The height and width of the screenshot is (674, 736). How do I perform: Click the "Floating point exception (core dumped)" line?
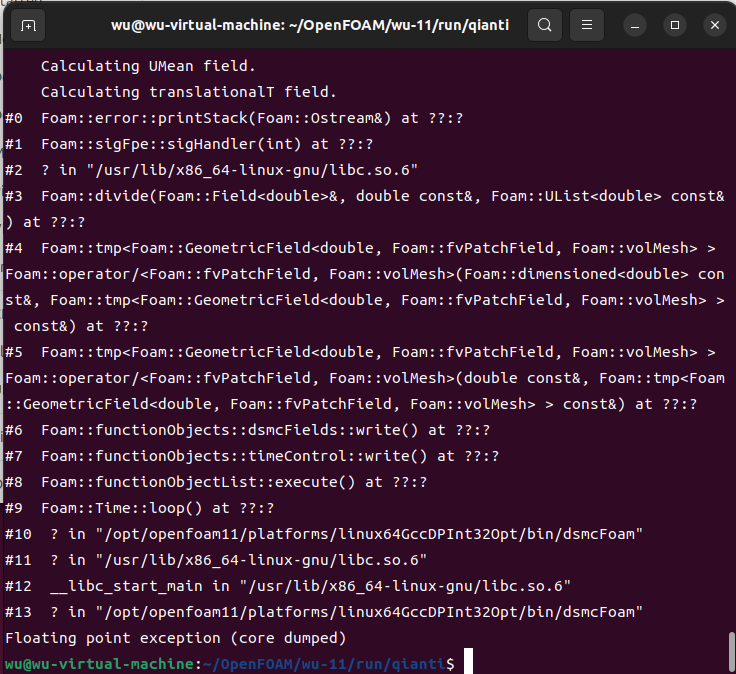[x=176, y=638]
